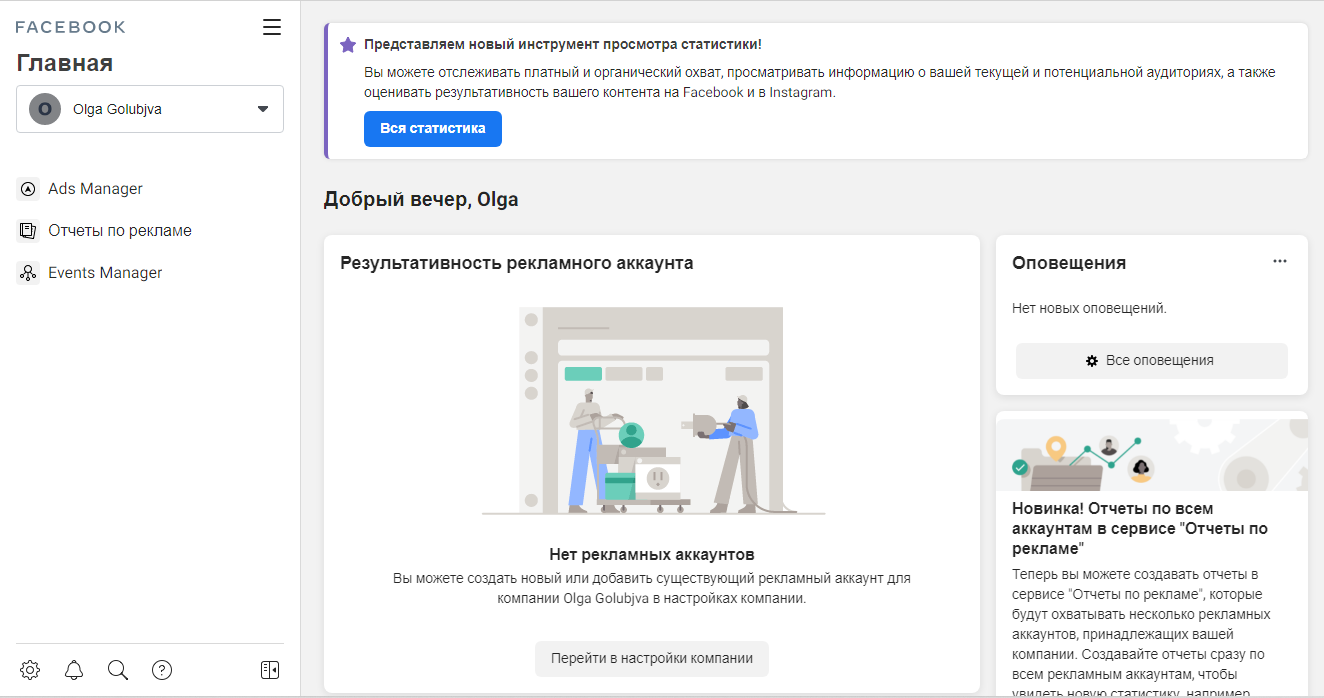This screenshot has height=698, width=1324.
Task: Click the search magnifier icon
Action: coord(118,670)
